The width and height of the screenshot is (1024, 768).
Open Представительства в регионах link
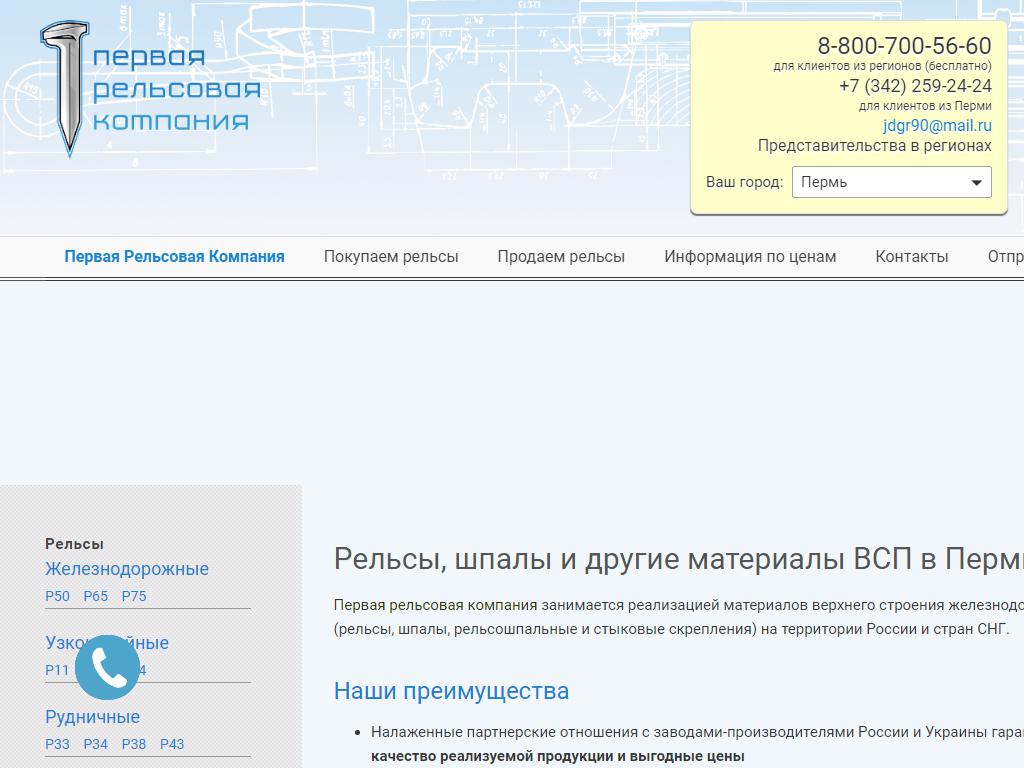(874, 146)
